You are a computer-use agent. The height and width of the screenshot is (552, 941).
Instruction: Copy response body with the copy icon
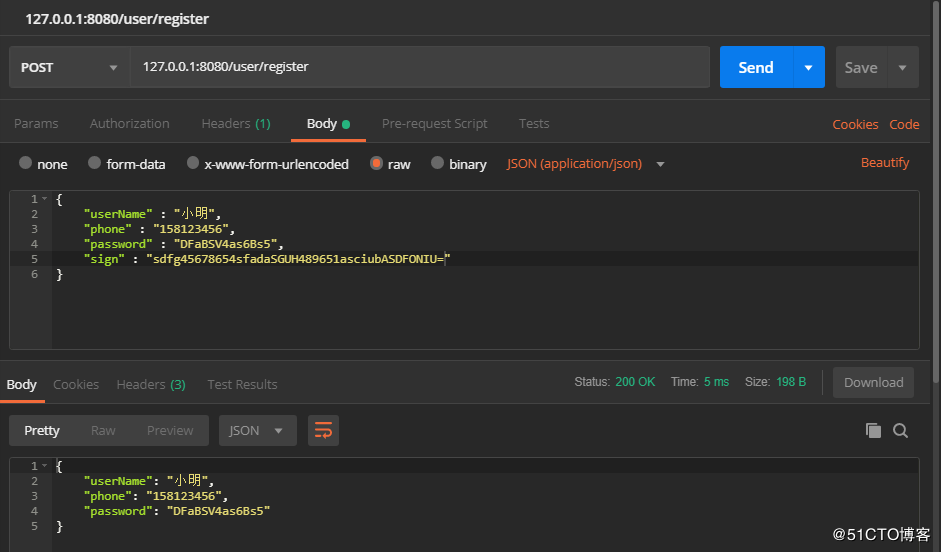point(873,431)
